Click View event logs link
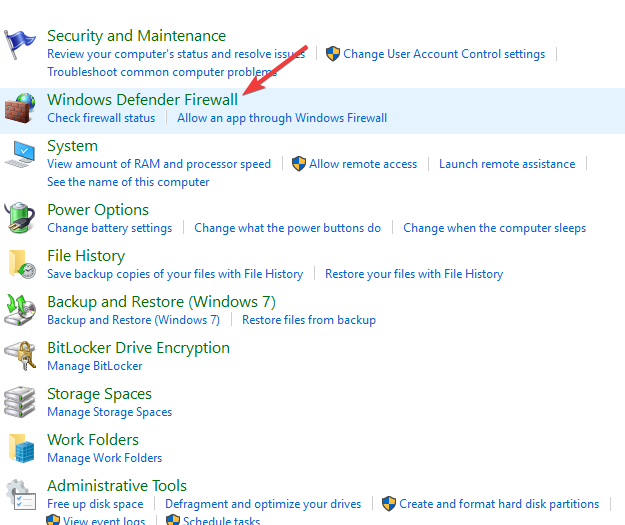Image resolution: width=625 pixels, height=525 pixels. [104, 520]
